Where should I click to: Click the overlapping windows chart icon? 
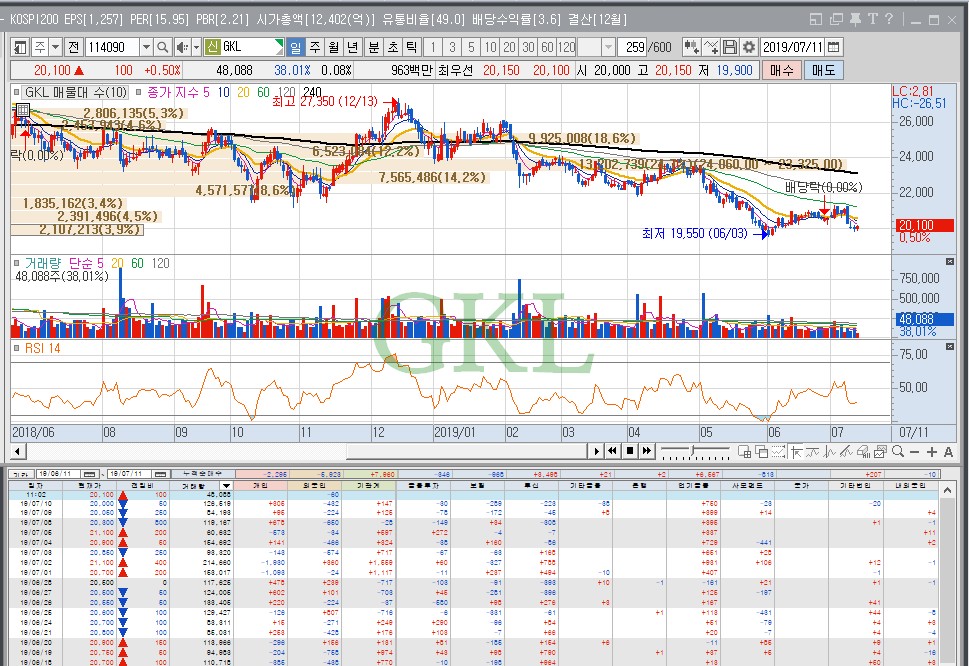click(761, 452)
